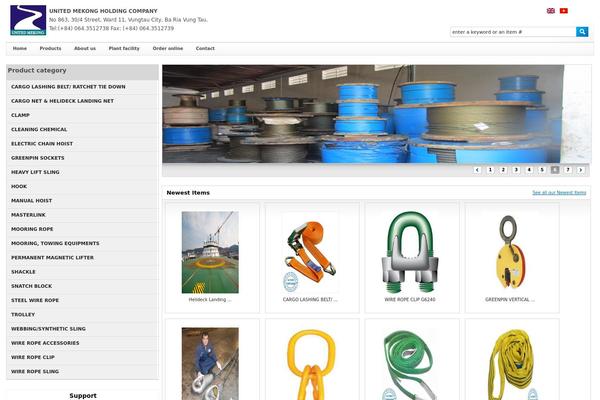Open the About us menu item

tap(85, 49)
